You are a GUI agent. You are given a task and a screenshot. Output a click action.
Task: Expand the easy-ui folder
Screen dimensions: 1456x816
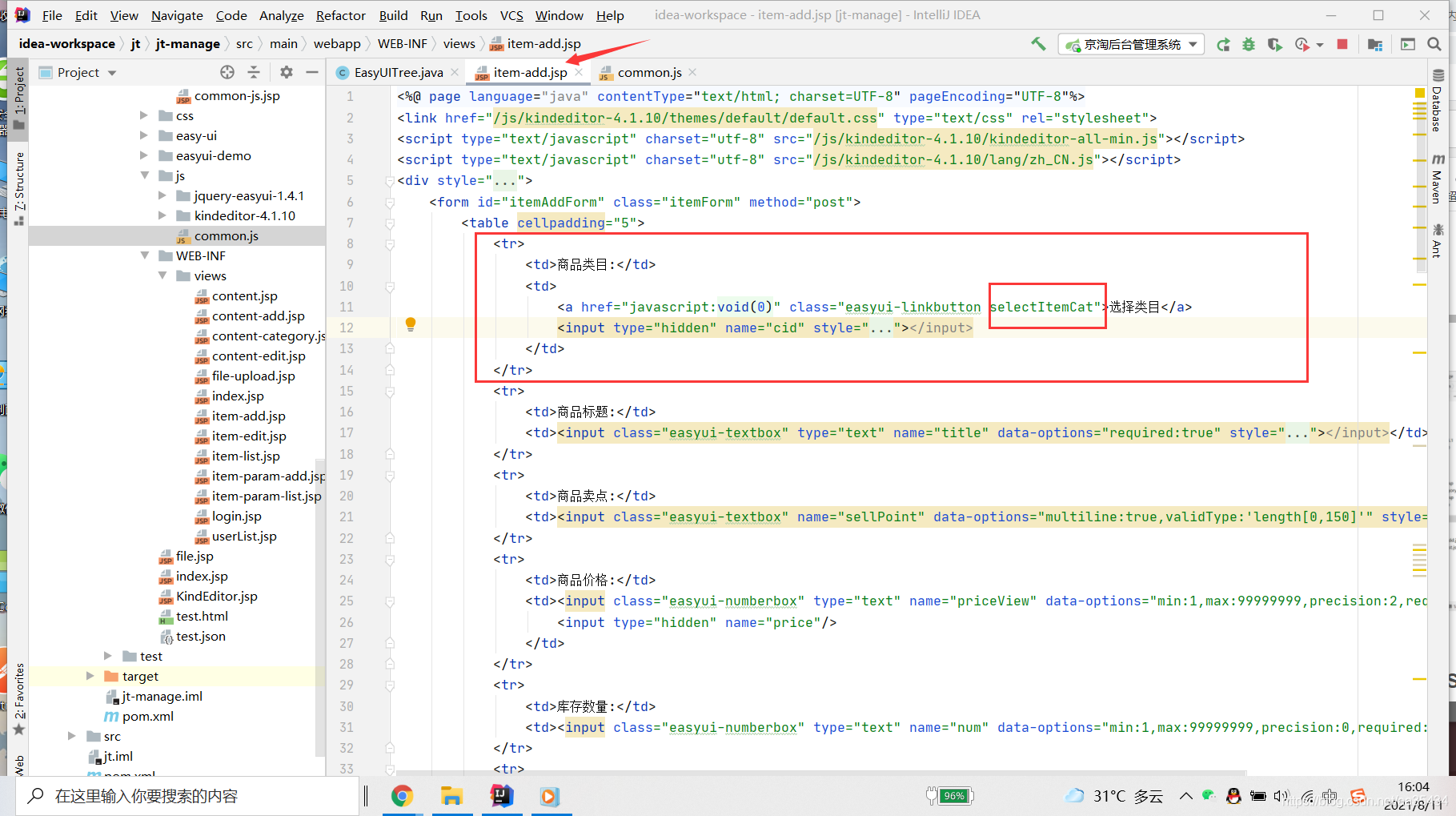[x=144, y=135]
